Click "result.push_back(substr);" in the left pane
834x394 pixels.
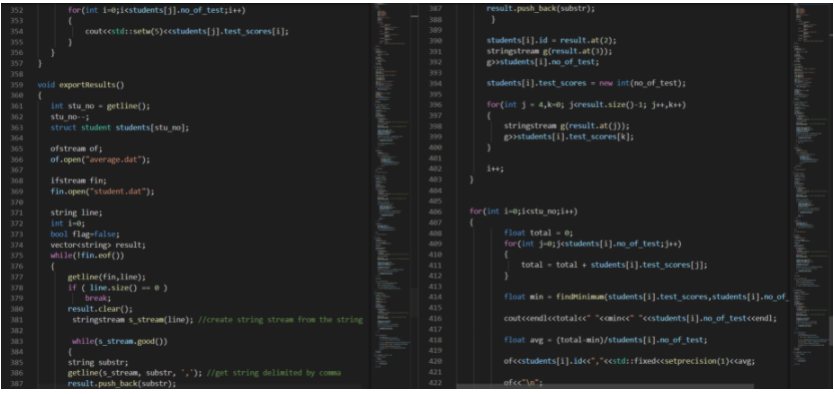tap(122, 384)
